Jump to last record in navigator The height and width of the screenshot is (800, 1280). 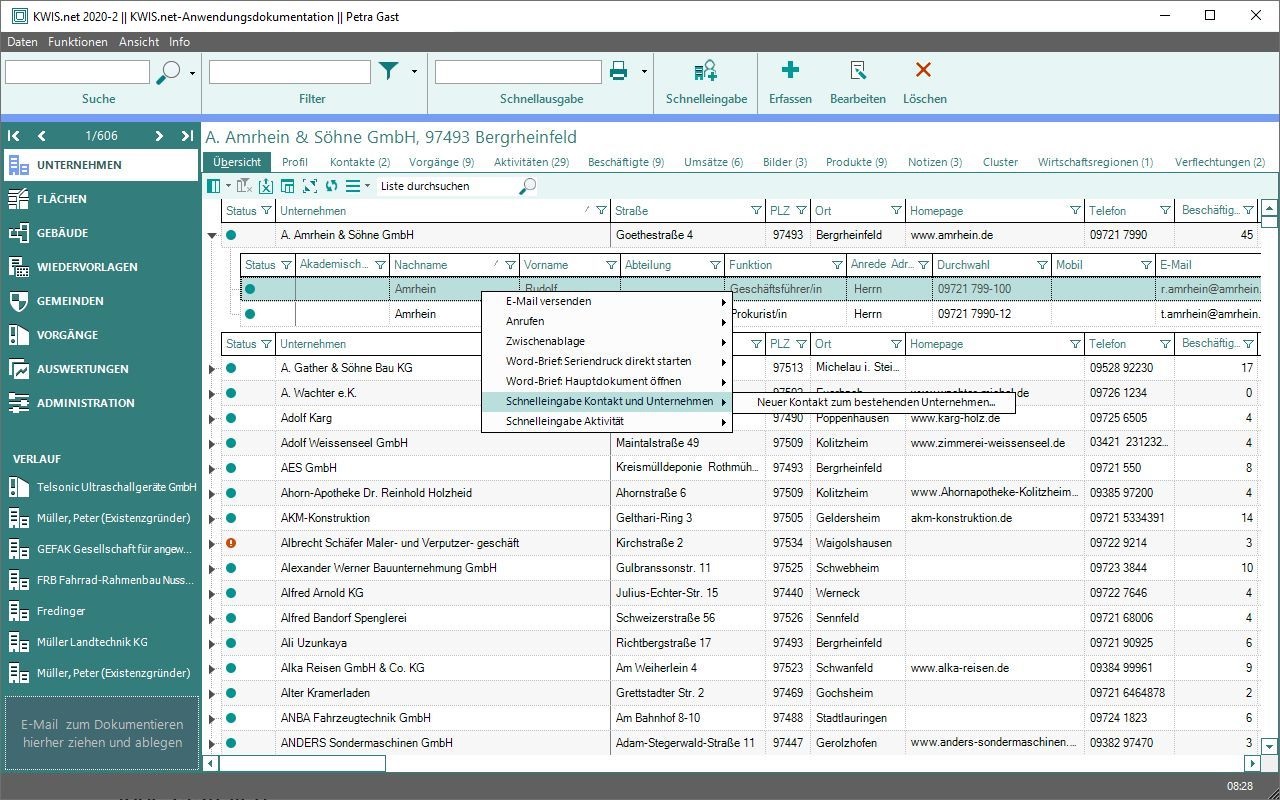pos(187,136)
